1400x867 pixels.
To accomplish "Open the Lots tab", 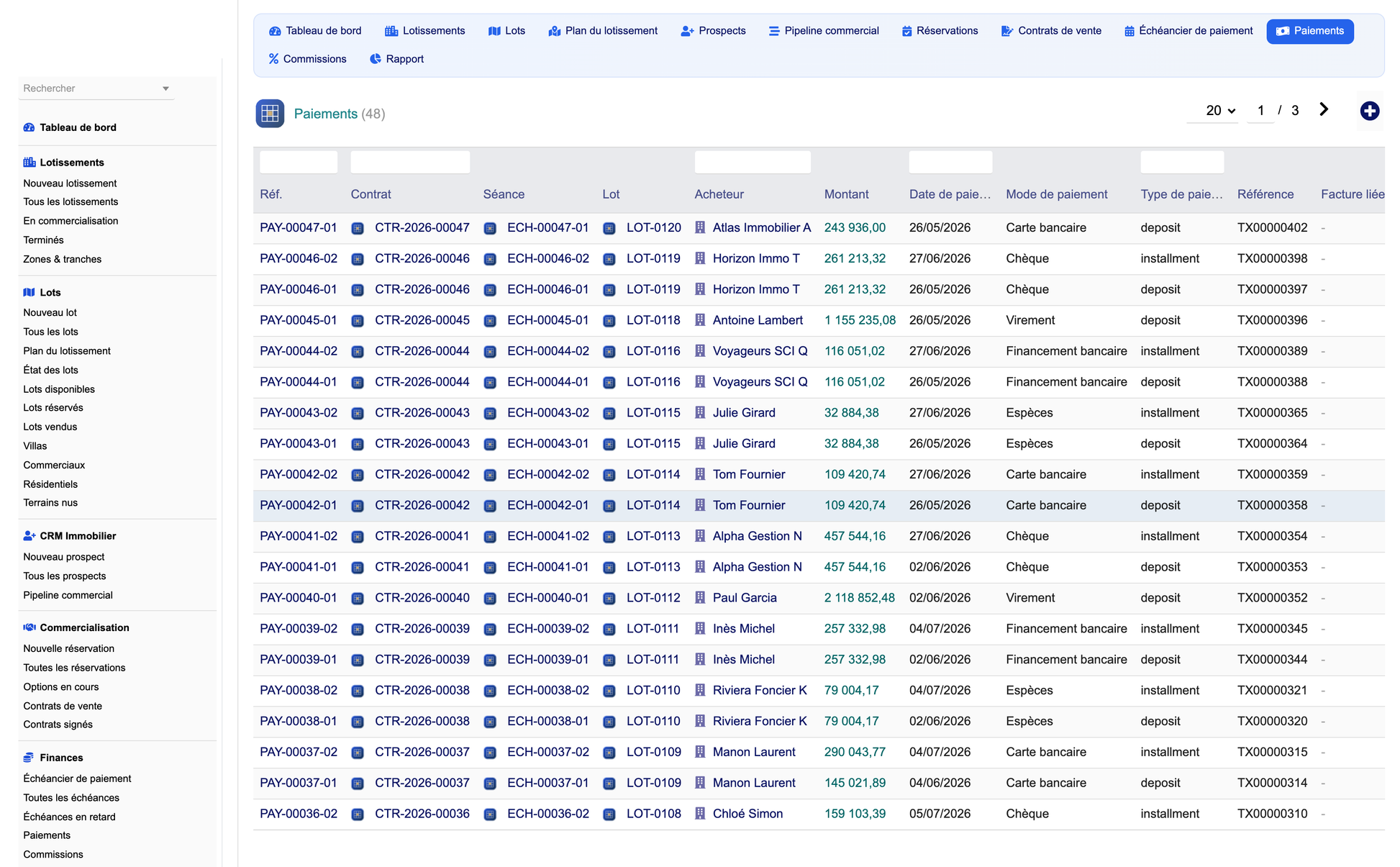I will (x=506, y=31).
